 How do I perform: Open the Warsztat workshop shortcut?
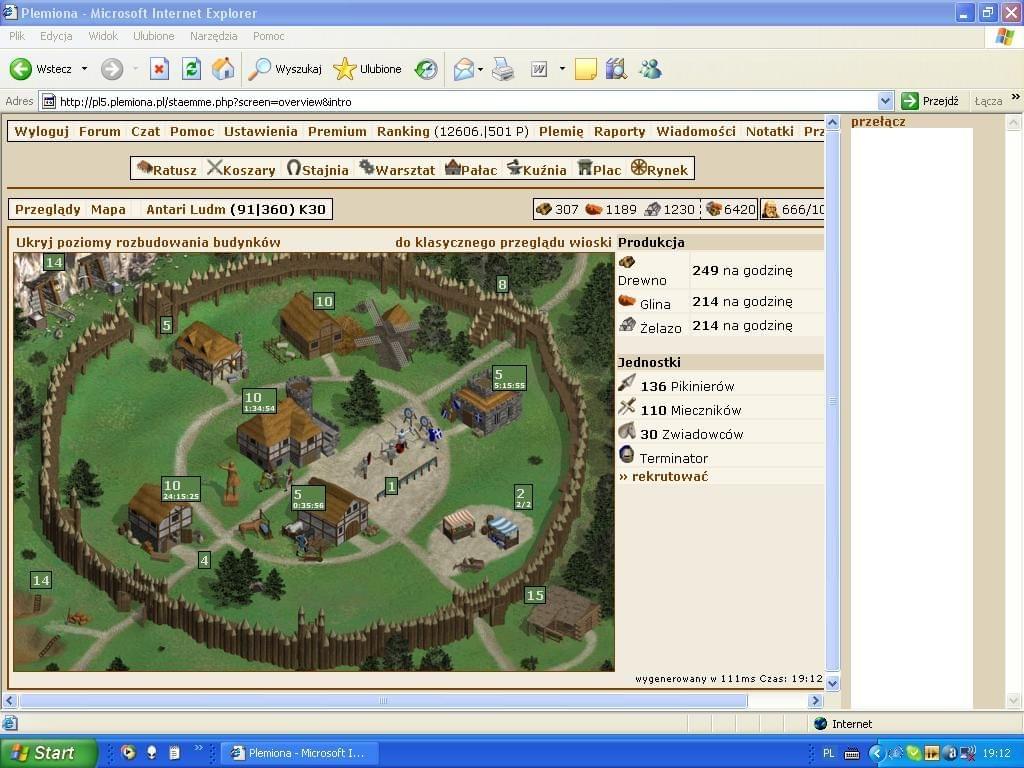coord(397,169)
